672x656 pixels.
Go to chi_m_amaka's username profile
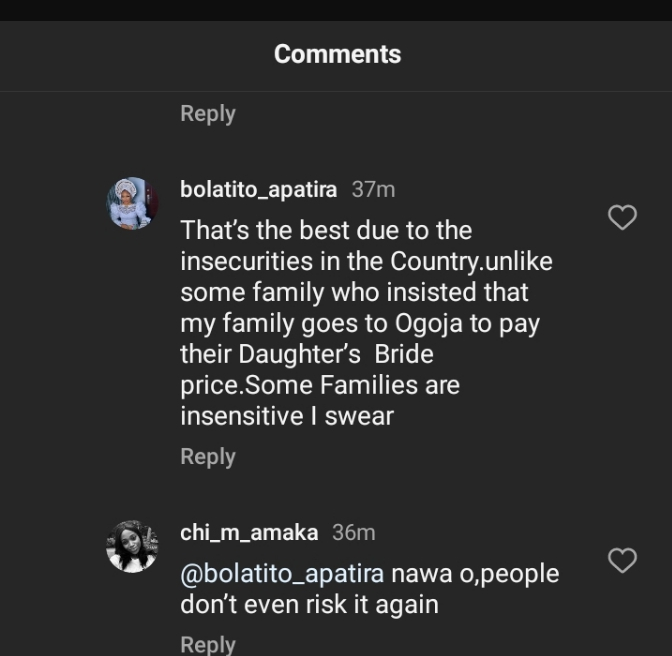[x=249, y=533]
